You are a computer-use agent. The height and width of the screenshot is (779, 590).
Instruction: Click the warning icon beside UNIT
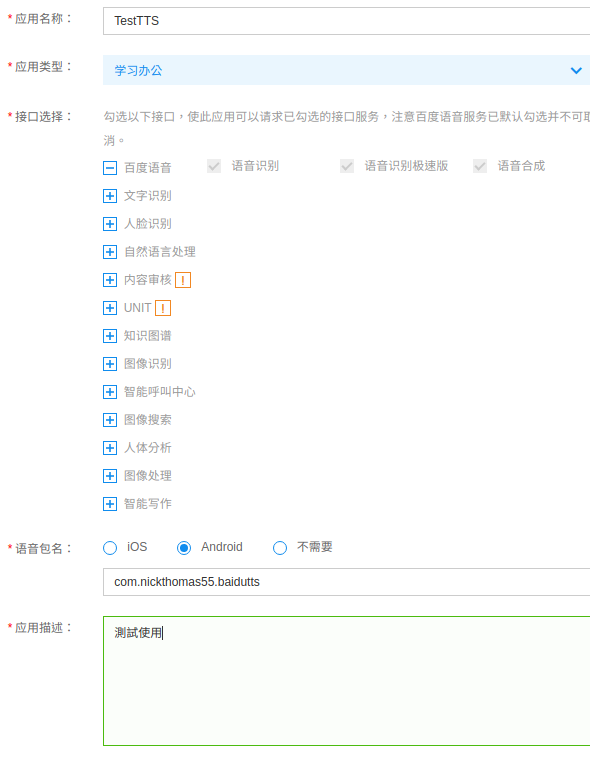click(163, 308)
